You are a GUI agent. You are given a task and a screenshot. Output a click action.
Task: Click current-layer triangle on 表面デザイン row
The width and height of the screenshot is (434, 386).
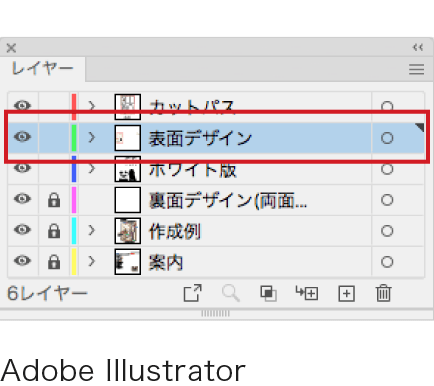[x=419, y=127]
